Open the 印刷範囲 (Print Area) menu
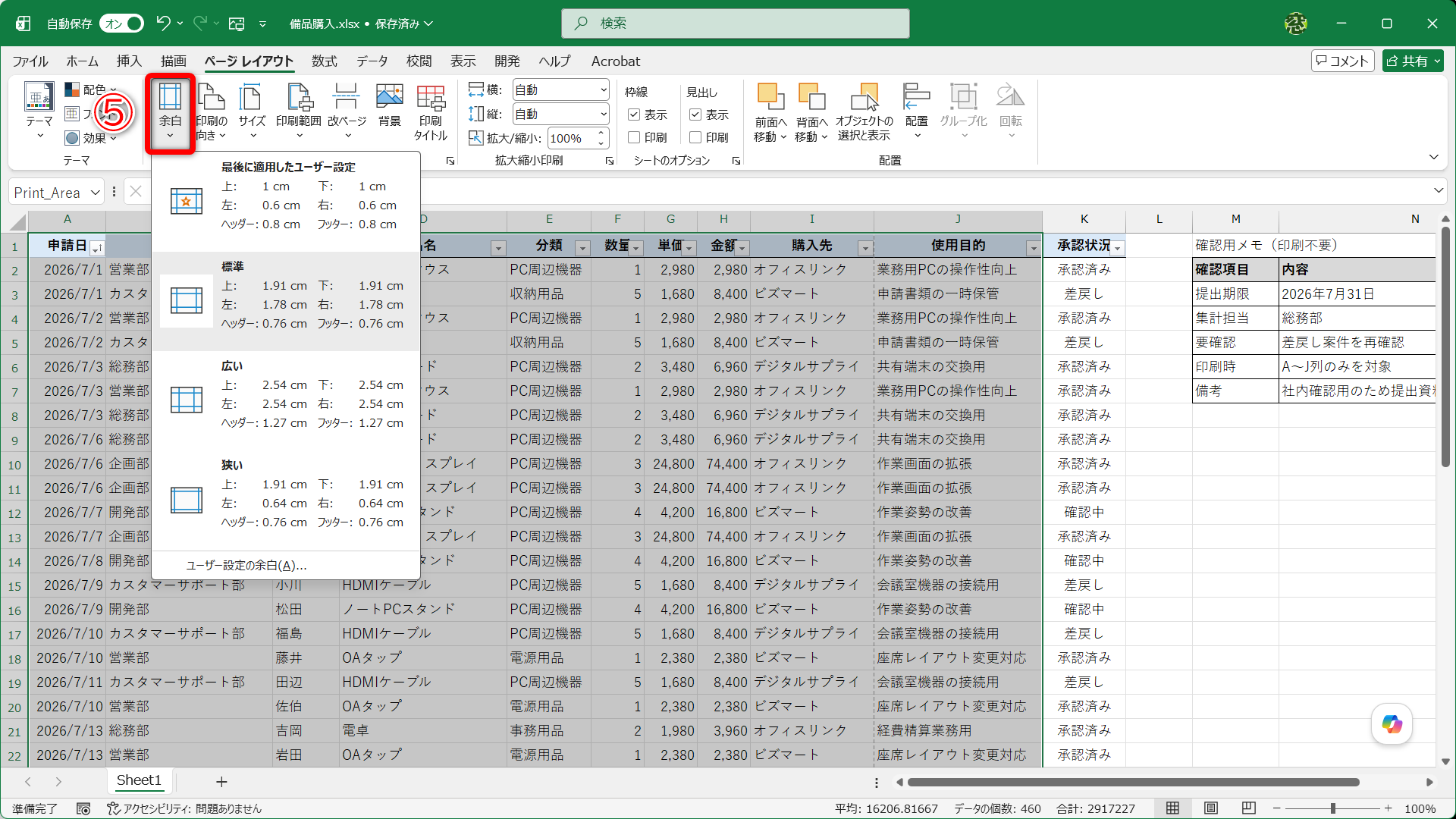1456x819 pixels. tap(299, 111)
